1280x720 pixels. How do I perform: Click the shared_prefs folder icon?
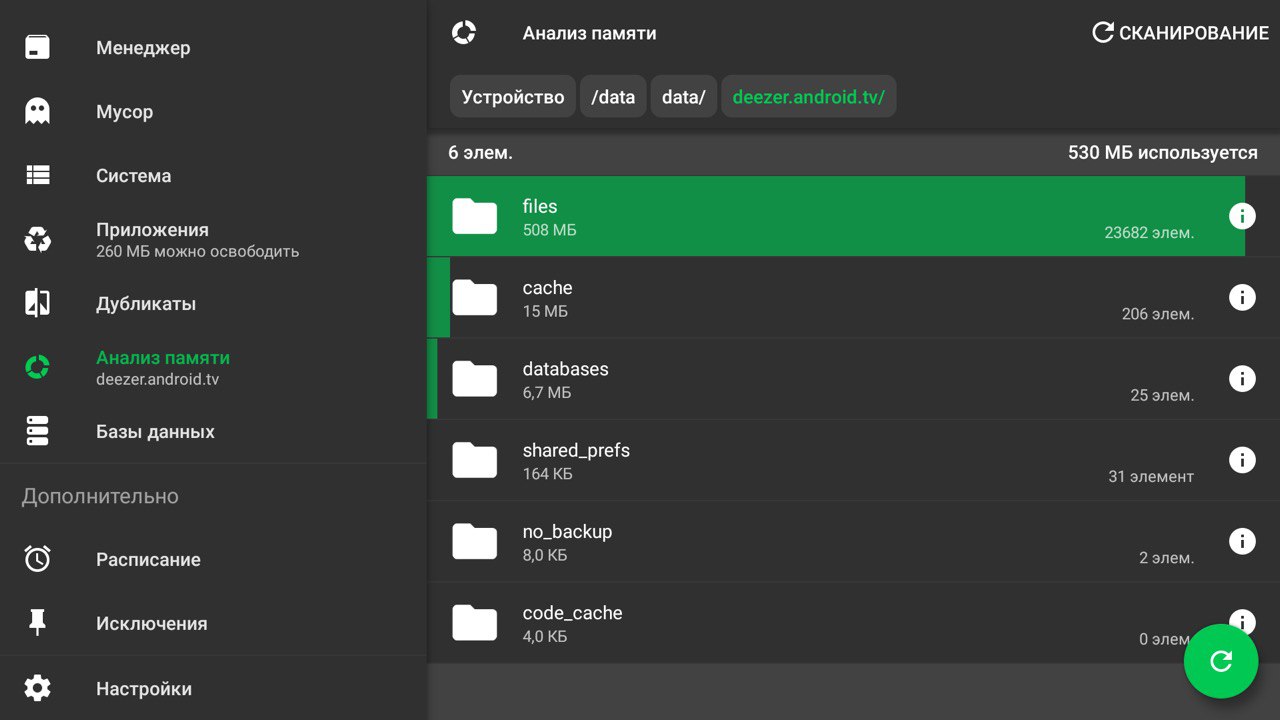474,459
